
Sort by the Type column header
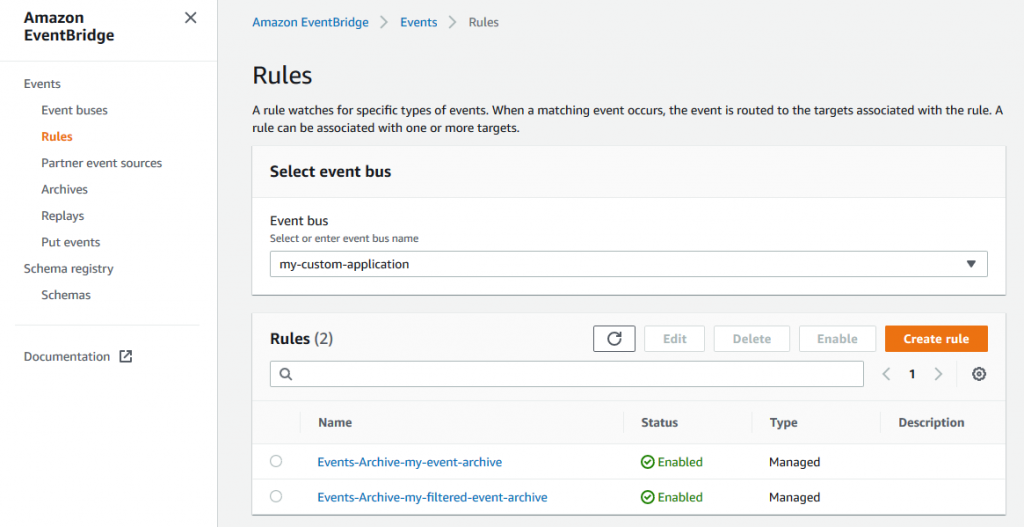coord(784,423)
